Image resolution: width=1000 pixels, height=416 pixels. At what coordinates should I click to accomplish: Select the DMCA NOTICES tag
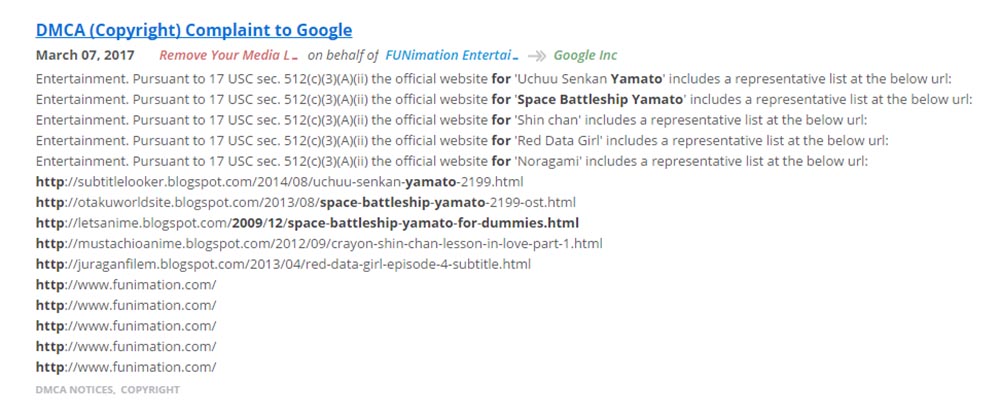tap(74, 389)
